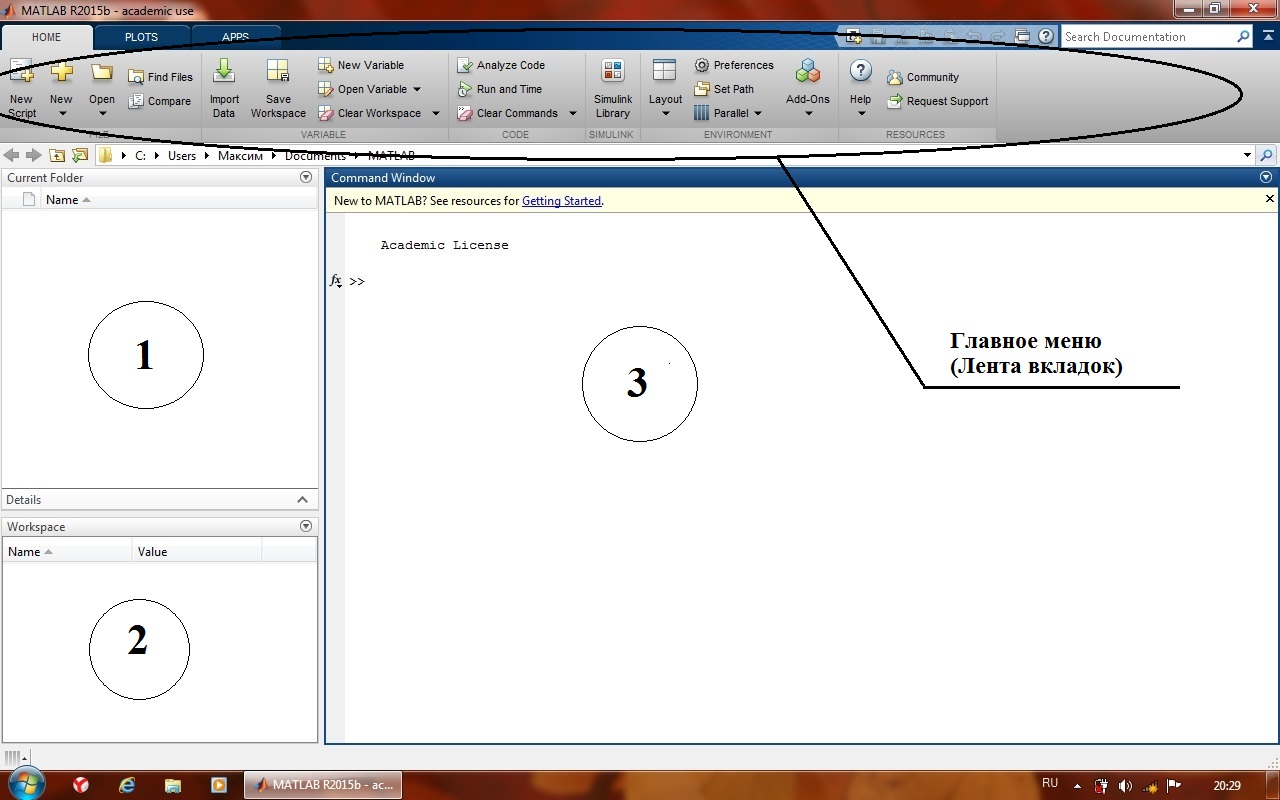Screen dimensions: 1280x800
Task: Expand the Layout dropdown arrow
Action: tap(665, 114)
